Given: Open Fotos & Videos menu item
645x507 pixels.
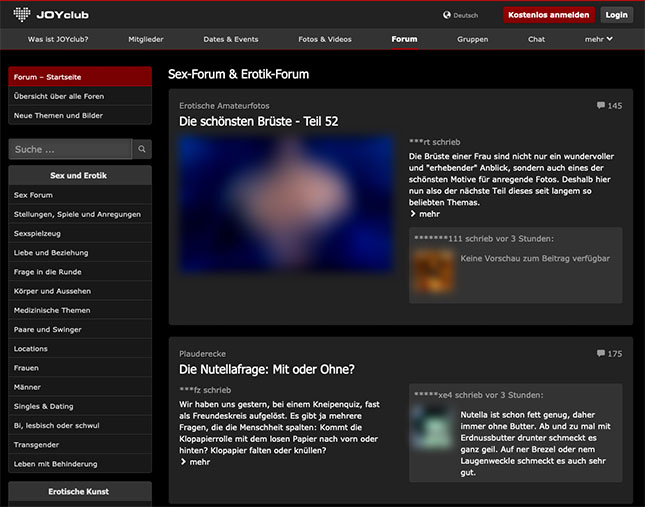Looking at the screenshot, I should [325, 39].
